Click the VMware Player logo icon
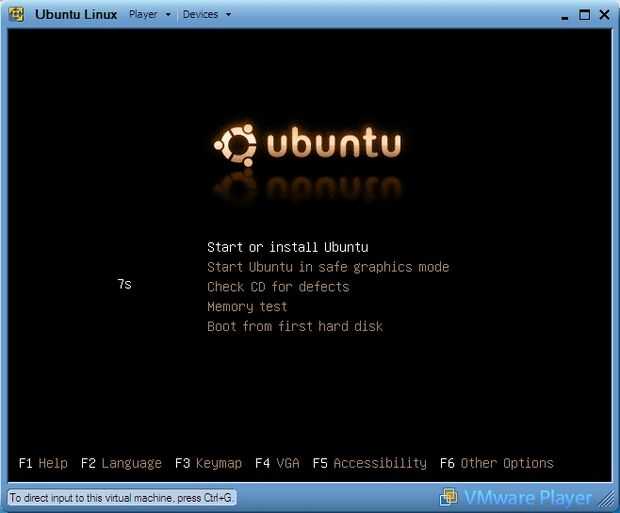 tap(448, 497)
